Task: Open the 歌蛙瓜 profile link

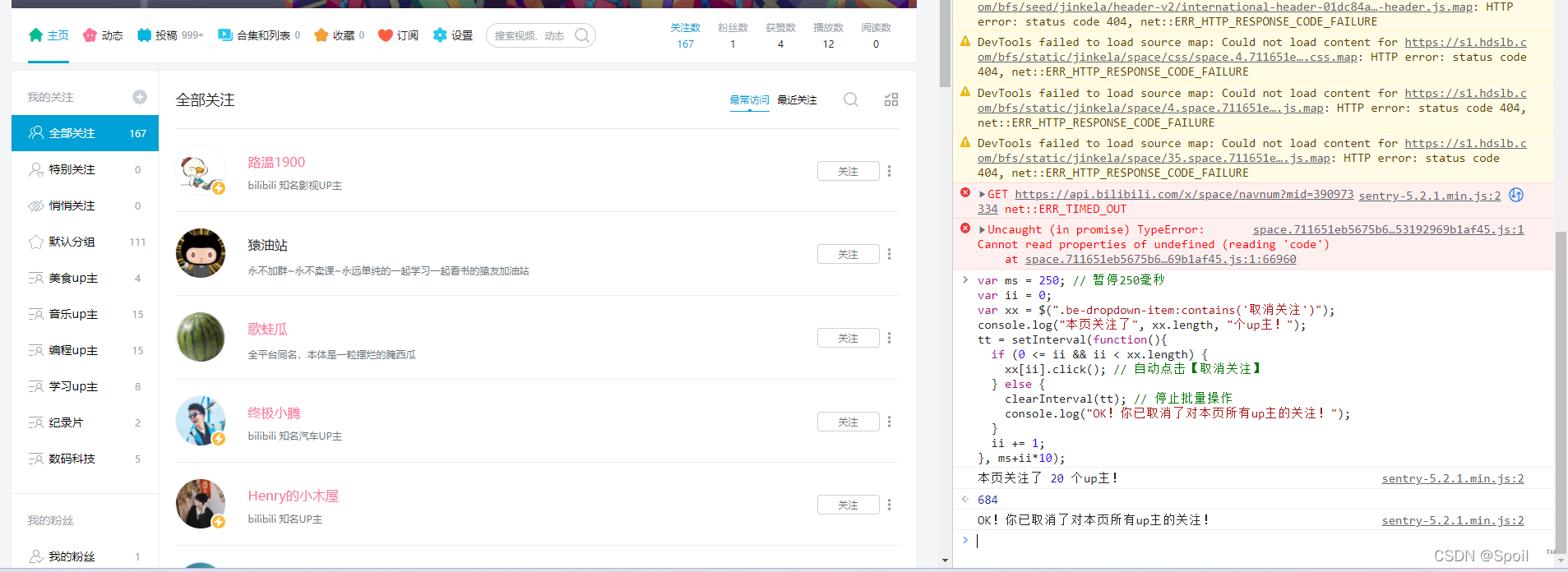Action: click(x=267, y=330)
